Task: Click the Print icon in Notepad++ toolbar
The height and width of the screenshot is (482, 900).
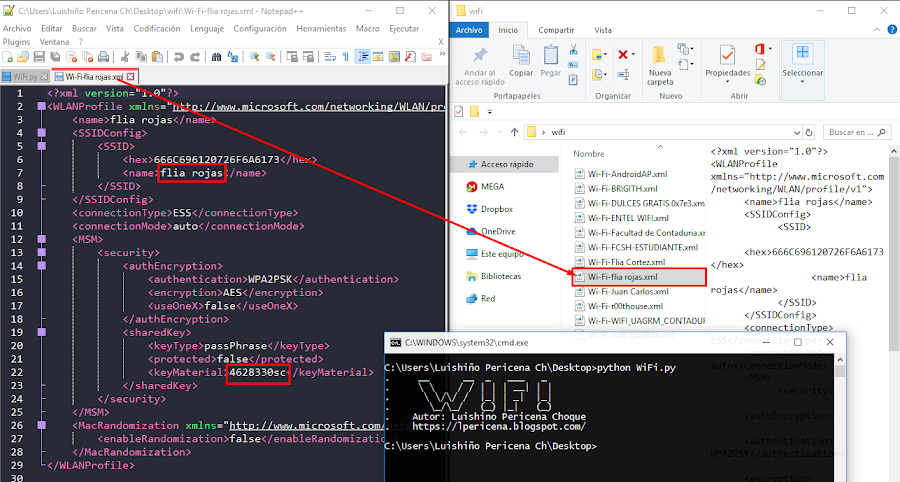Action: coord(103,56)
